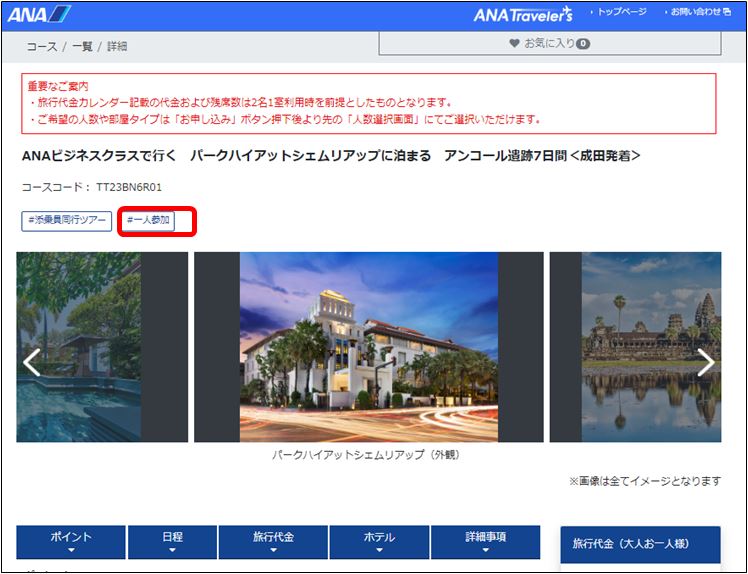Click down arrow under 旅行代金 tab
The width and height of the screenshot is (748, 574).
[x=273, y=550]
